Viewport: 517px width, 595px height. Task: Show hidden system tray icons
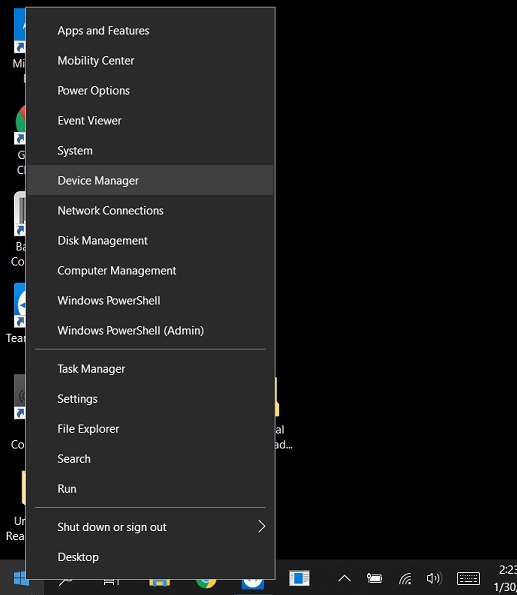click(x=344, y=579)
